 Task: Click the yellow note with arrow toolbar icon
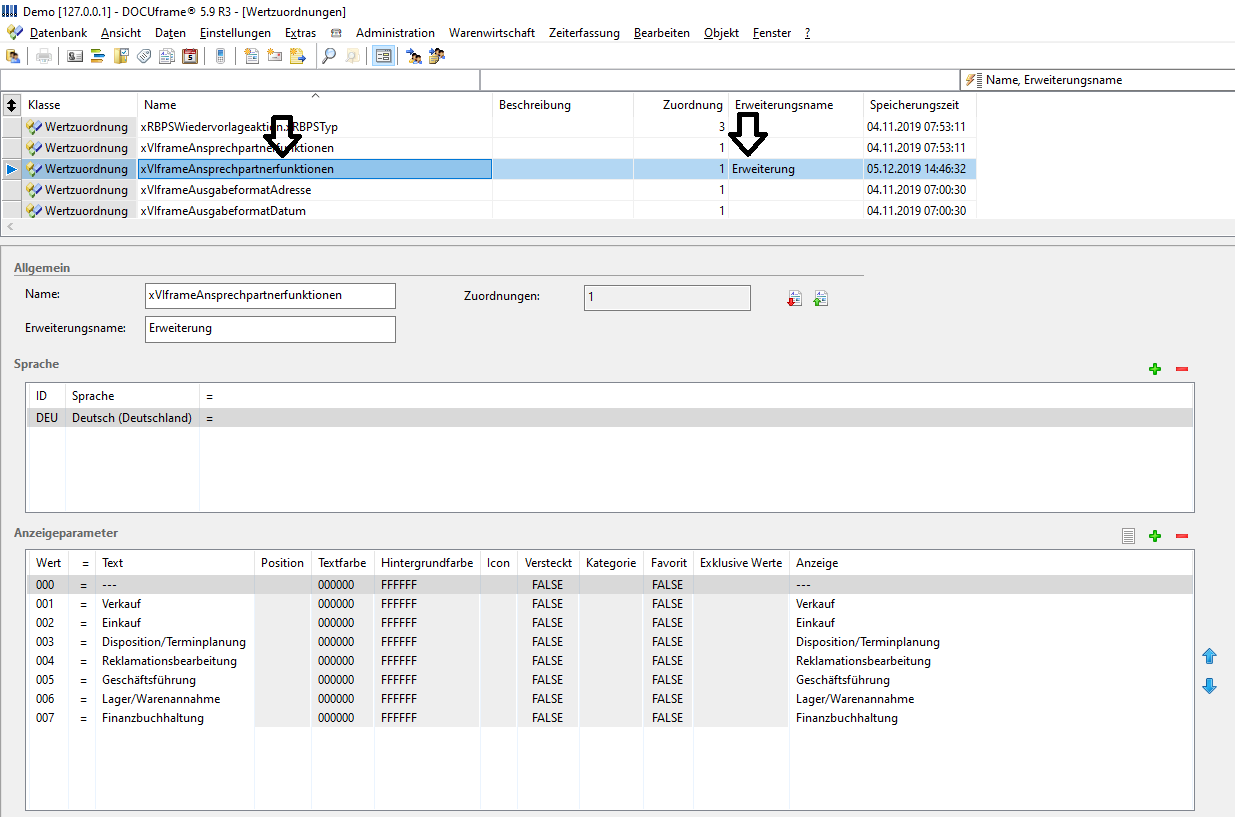[297, 56]
